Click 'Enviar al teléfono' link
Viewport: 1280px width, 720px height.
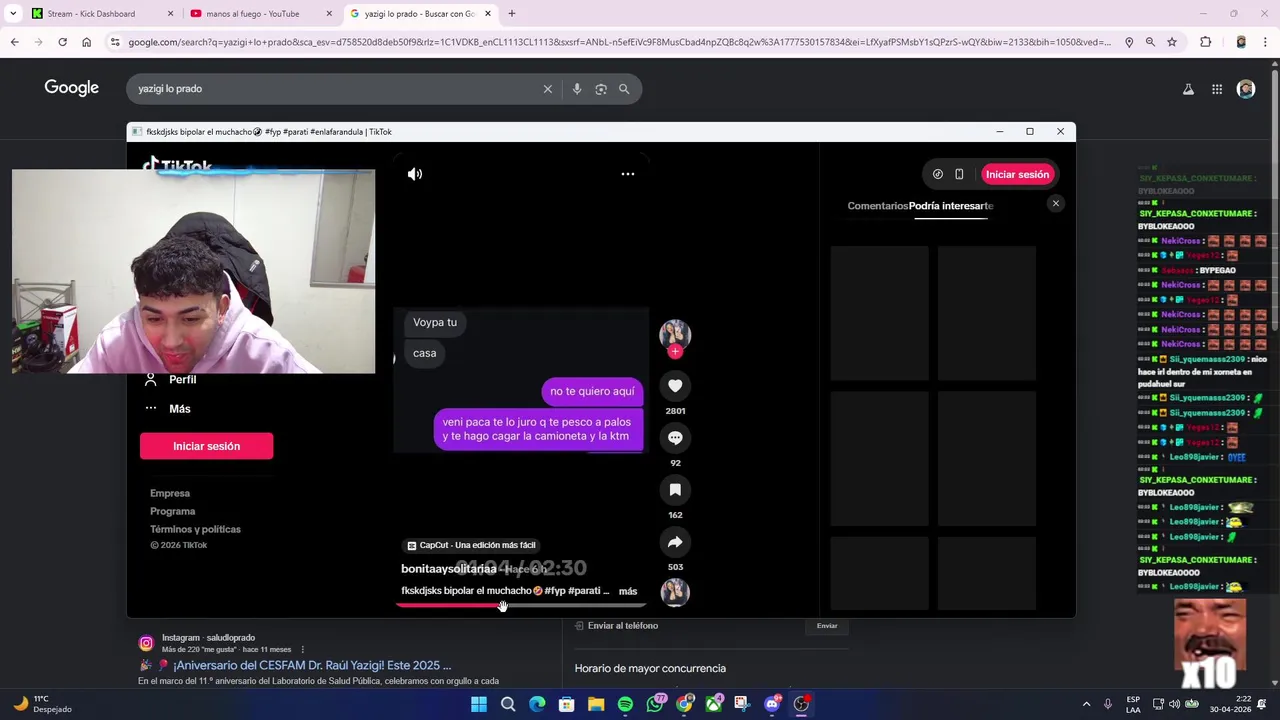pyautogui.click(x=623, y=626)
